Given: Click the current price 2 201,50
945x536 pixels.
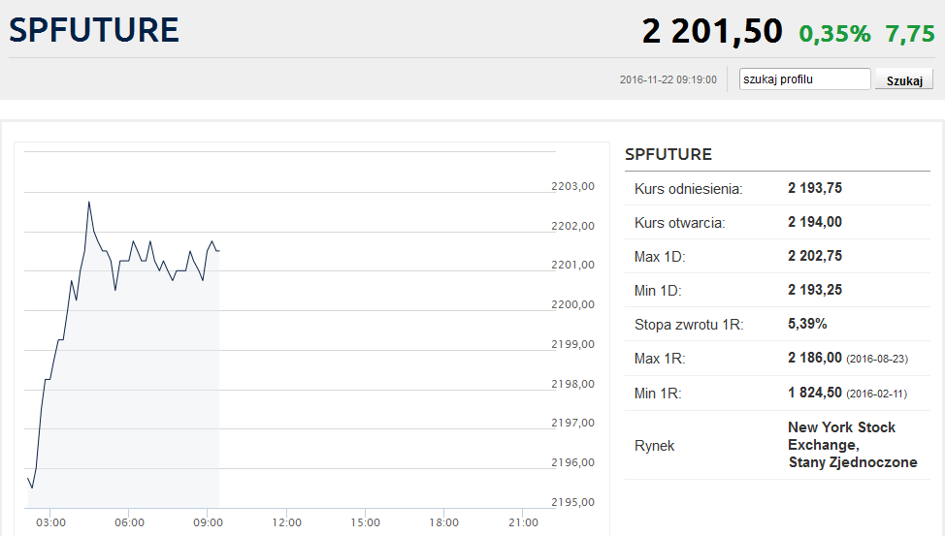Looking at the screenshot, I should (712, 31).
